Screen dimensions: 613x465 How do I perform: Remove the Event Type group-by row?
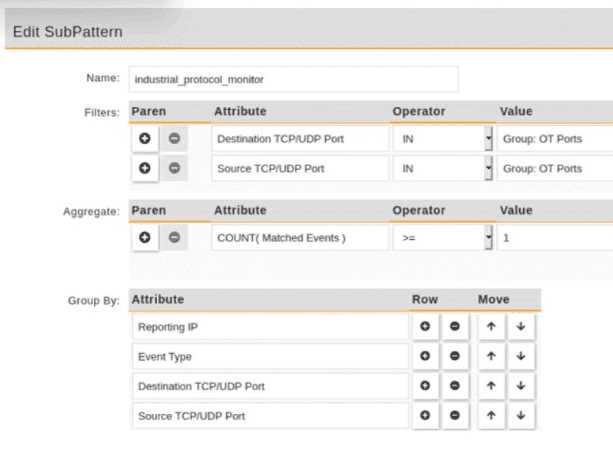pyautogui.click(x=454, y=356)
